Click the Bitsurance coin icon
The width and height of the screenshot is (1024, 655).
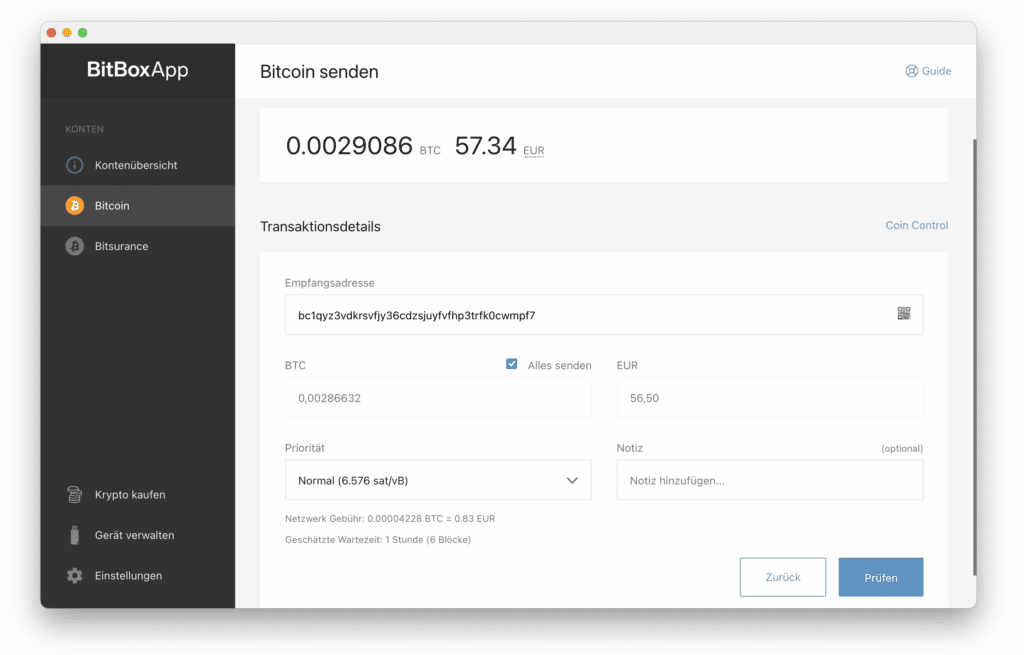74,246
